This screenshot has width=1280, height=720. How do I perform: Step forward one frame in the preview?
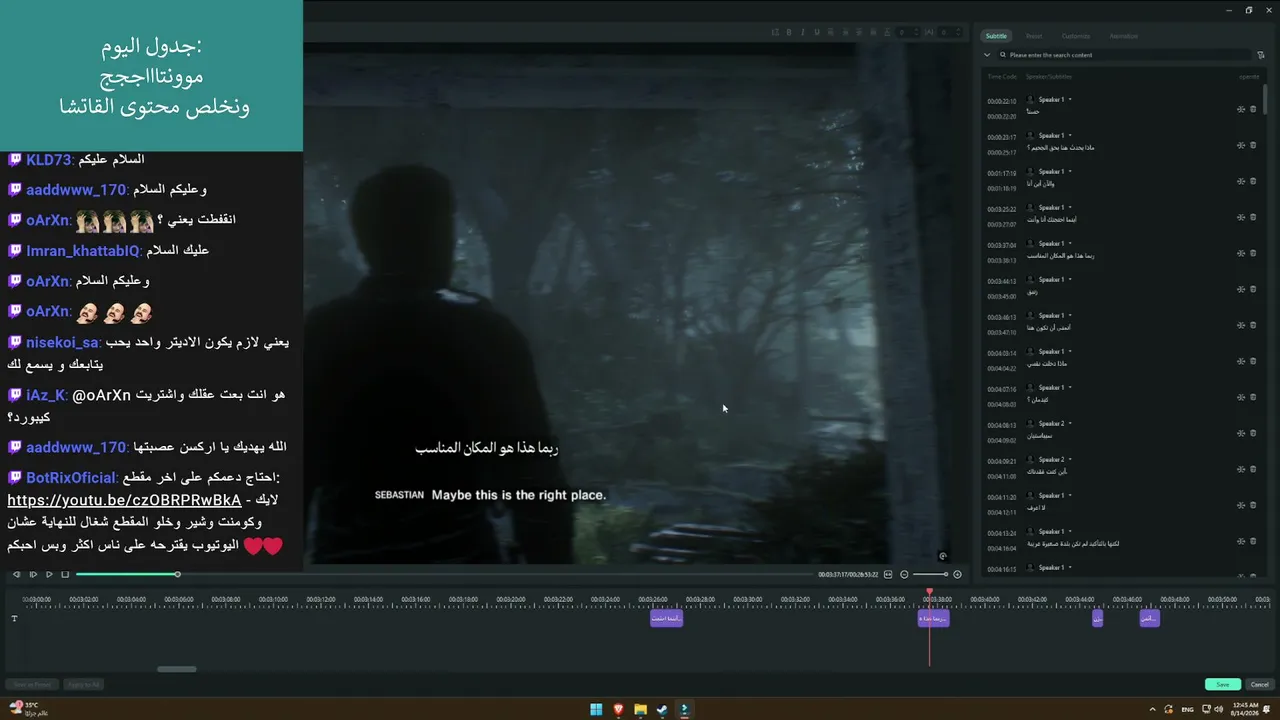[33, 574]
